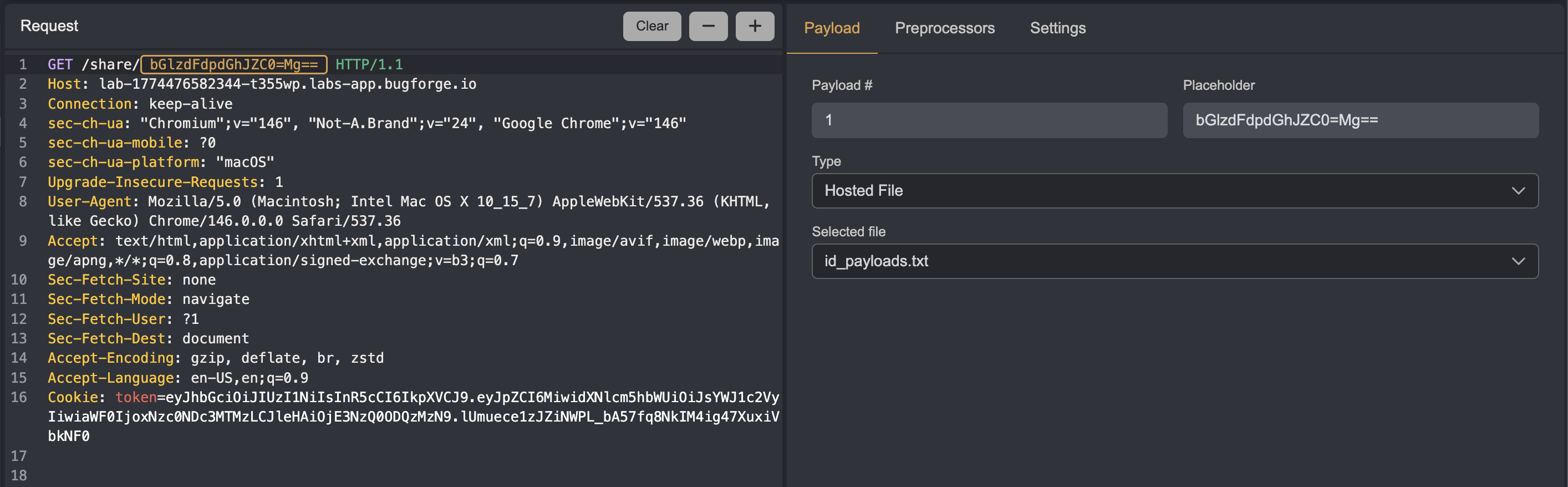Viewport: 1568px width, 487px height.
Task: Click the HTTP/1.1 protocol text
Action: pyautogui.click(x=369, y=64)
